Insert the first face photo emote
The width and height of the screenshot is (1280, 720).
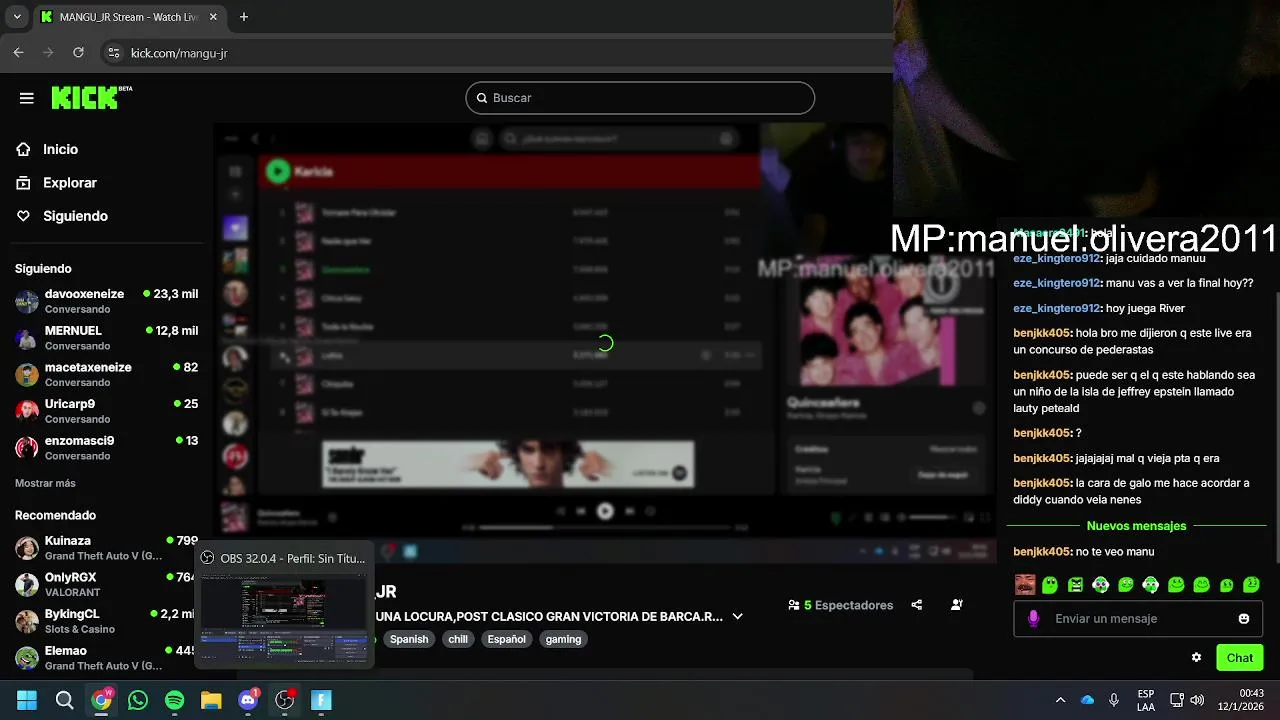pyautogui.click(x=1025, y=585)
